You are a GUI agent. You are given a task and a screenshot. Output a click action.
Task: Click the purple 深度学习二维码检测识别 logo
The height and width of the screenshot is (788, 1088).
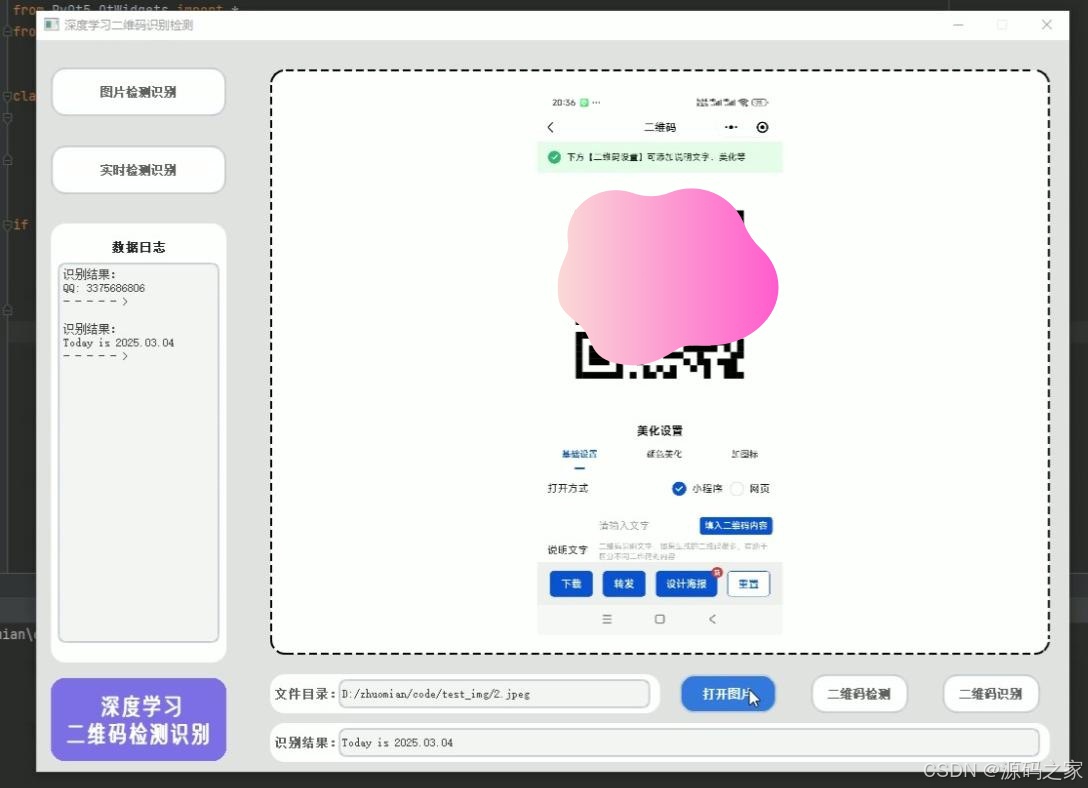138,719
